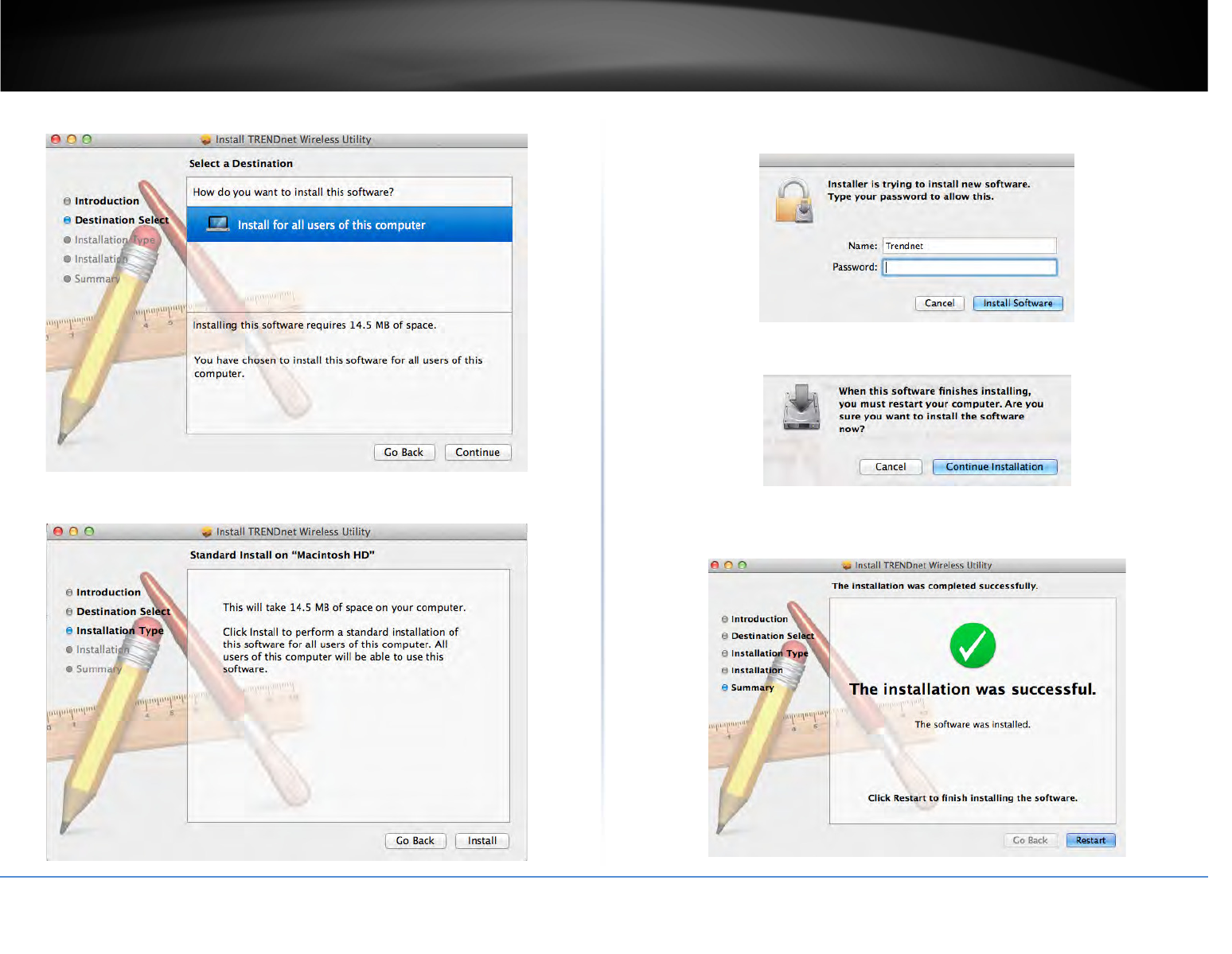Click the Continue Installation button
Viewport: 1232px width, 954px height.
[x=995, y=467]
